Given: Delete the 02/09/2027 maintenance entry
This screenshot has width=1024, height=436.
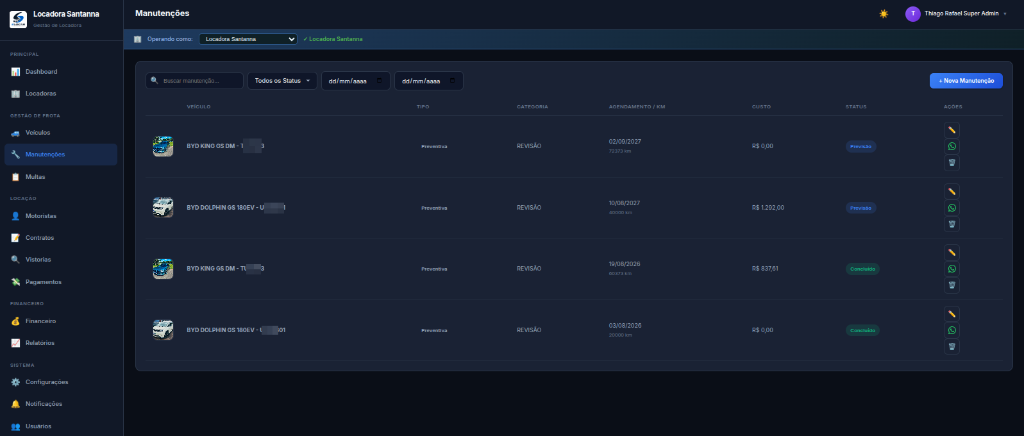Looking at the screenshot, I should [952, 163].
